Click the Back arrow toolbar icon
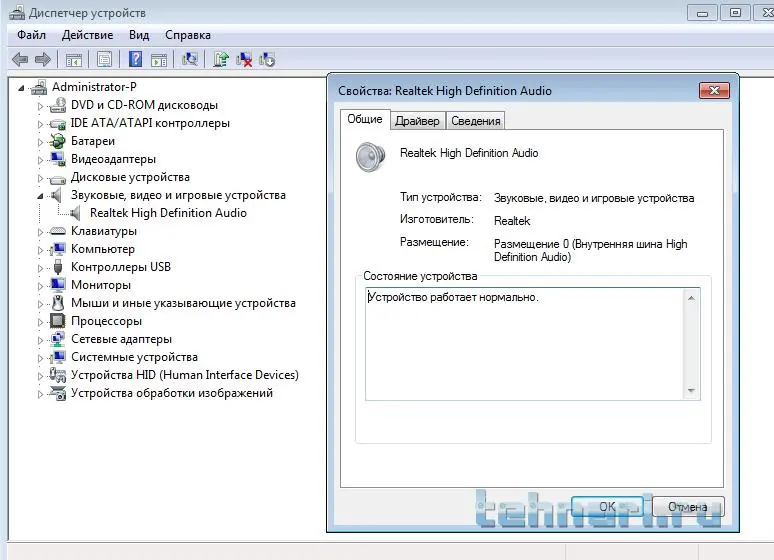Image resolution: width=774 pixels, height=560 pixels. (20, 60)
